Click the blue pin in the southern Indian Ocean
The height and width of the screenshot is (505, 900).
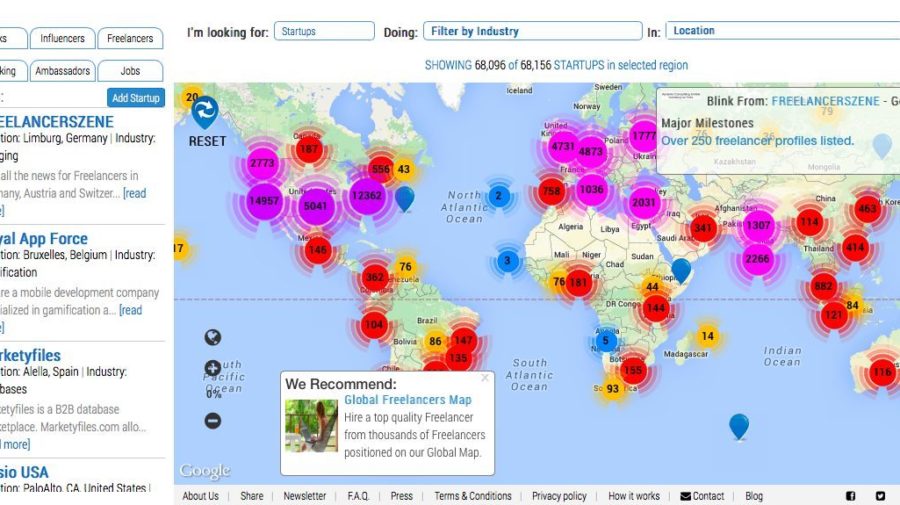(x=739, y=425)
